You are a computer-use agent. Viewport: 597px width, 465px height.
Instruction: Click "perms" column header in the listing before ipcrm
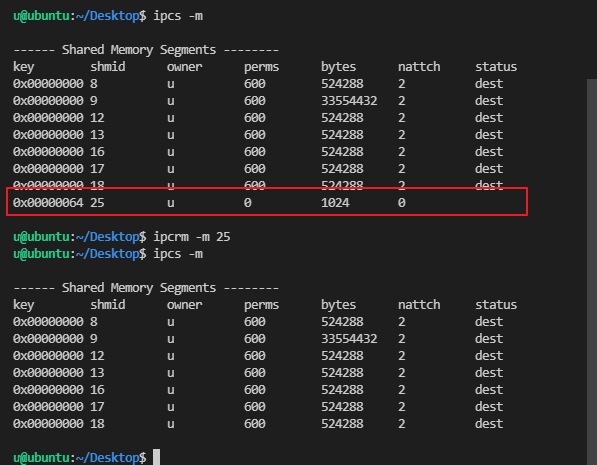click(262, 67)
